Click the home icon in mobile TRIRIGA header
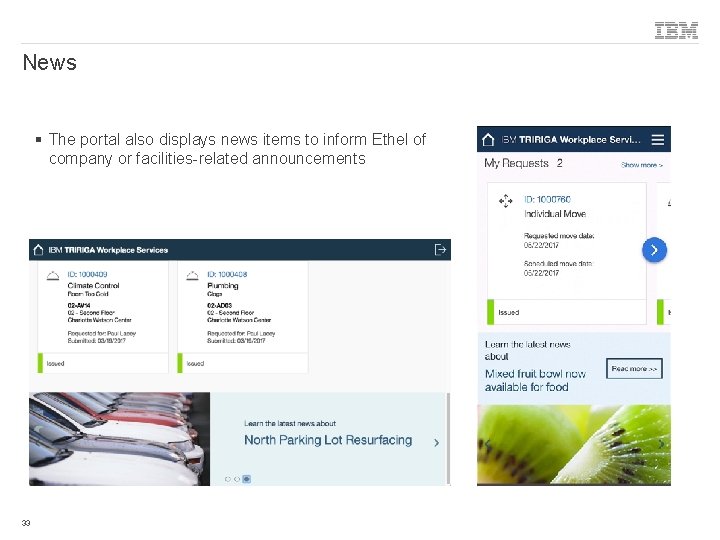Viewport: 720px width, 540px height. [x=488, y=140]
